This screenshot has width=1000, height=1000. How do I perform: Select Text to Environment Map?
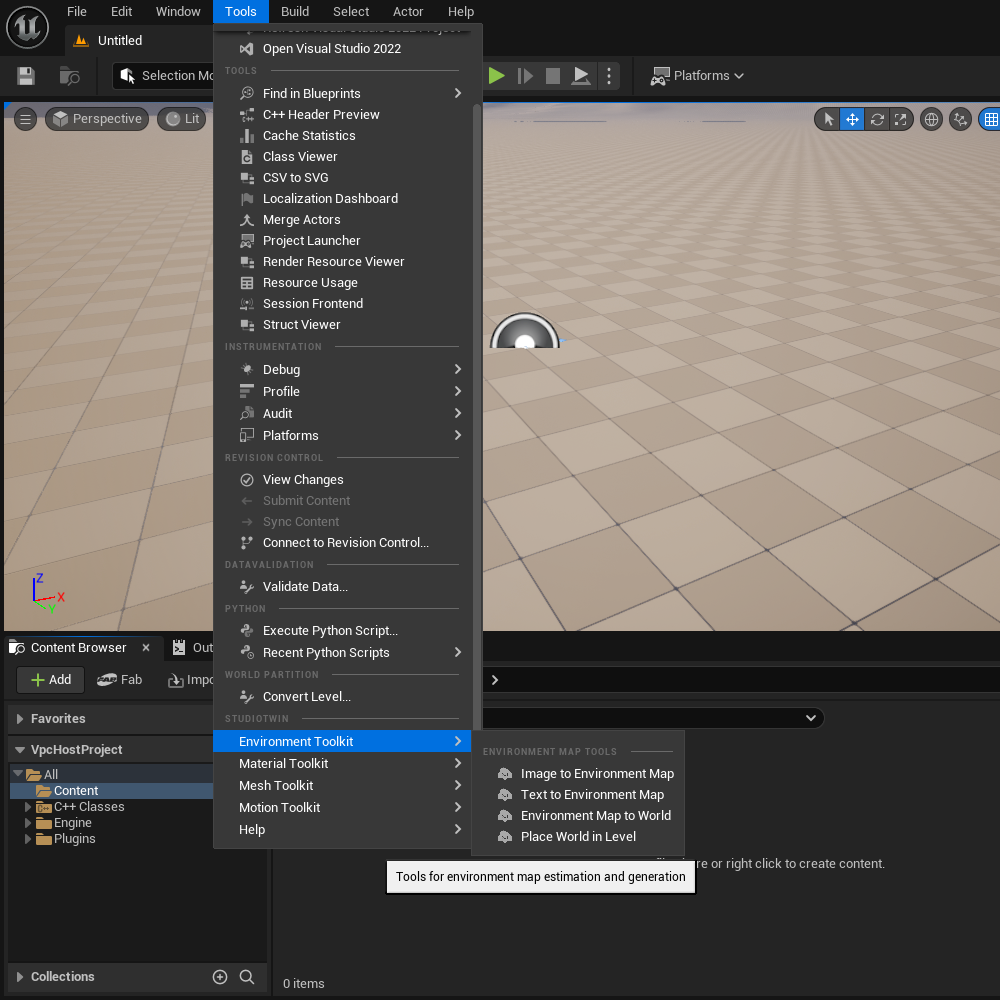click(x=578, y=795)
